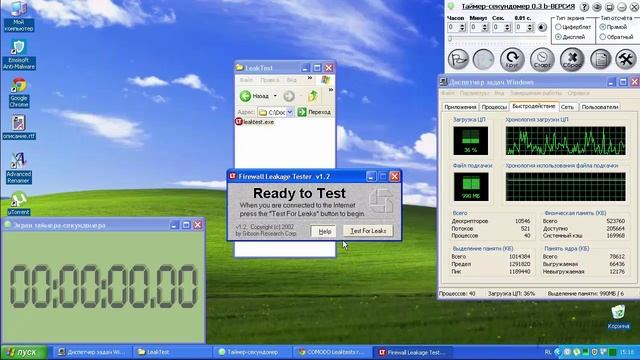Viewport: 640px width, 360px height.
Task: Select Advanced Renamer desktop icon
Action: tap(19, 168)
